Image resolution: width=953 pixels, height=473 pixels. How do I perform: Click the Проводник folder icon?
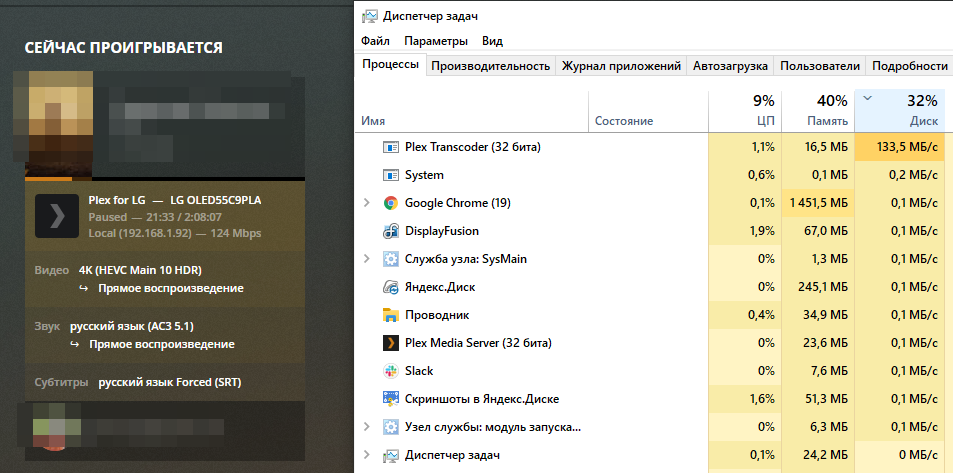coord(391,315)
